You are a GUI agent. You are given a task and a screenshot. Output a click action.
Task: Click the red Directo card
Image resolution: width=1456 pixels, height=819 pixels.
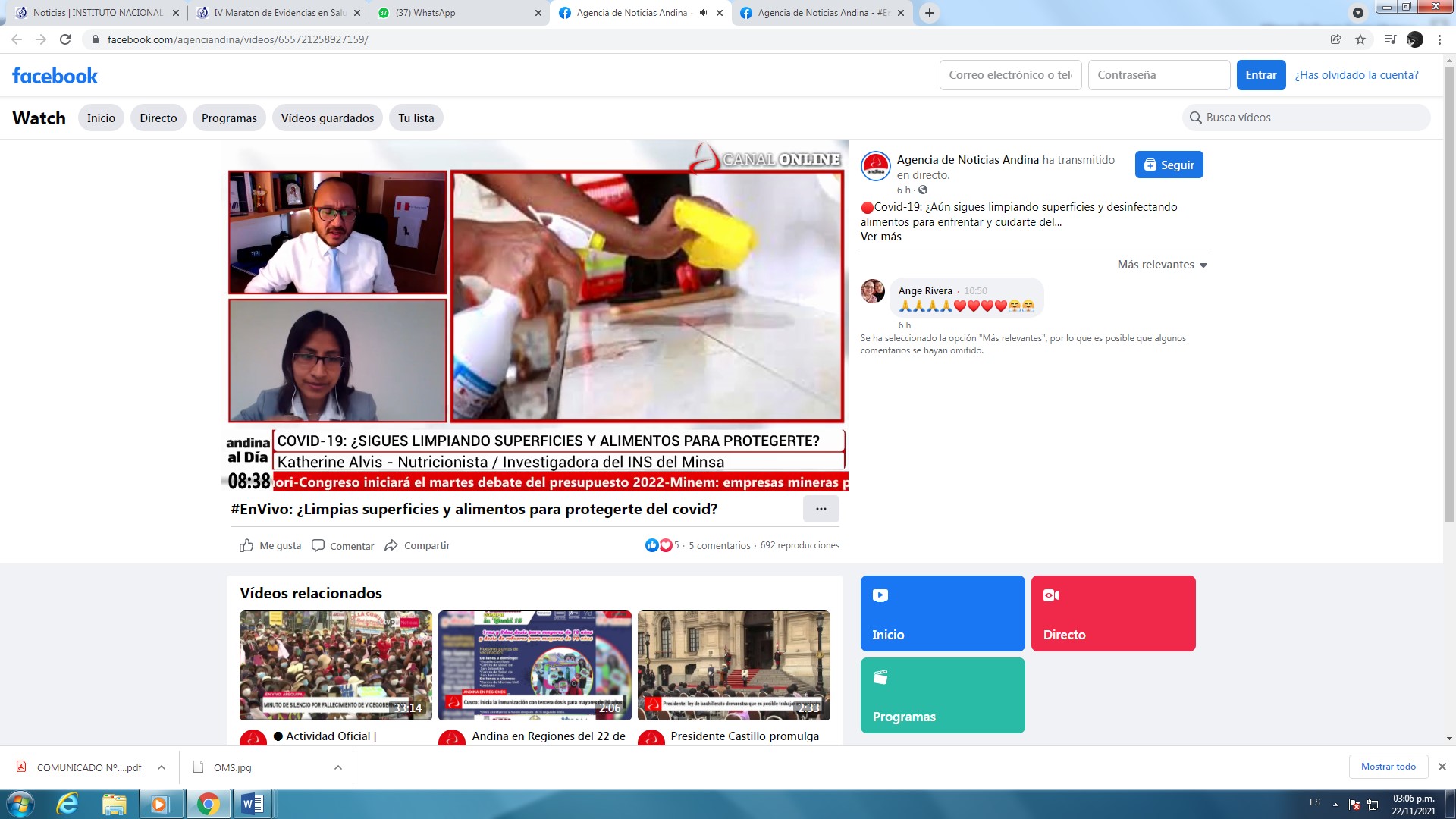pos(1113,613)
